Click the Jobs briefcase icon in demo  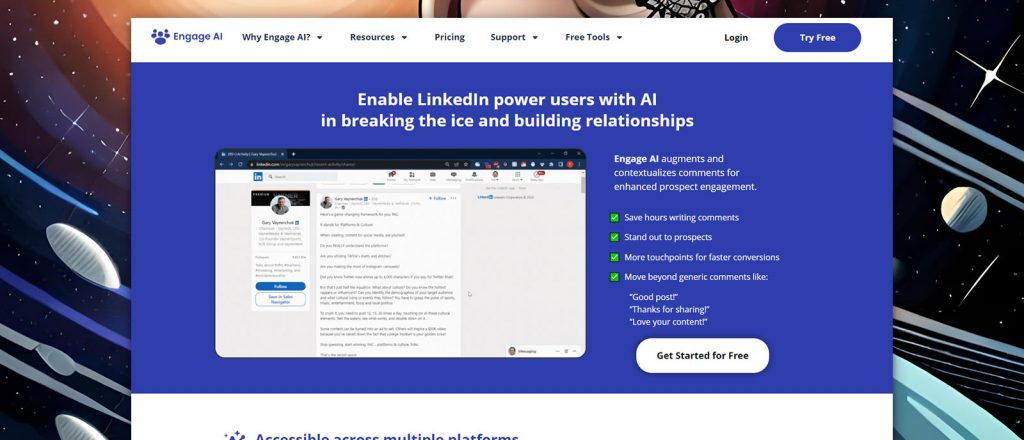pyautogui.click(x=433, y=176)
